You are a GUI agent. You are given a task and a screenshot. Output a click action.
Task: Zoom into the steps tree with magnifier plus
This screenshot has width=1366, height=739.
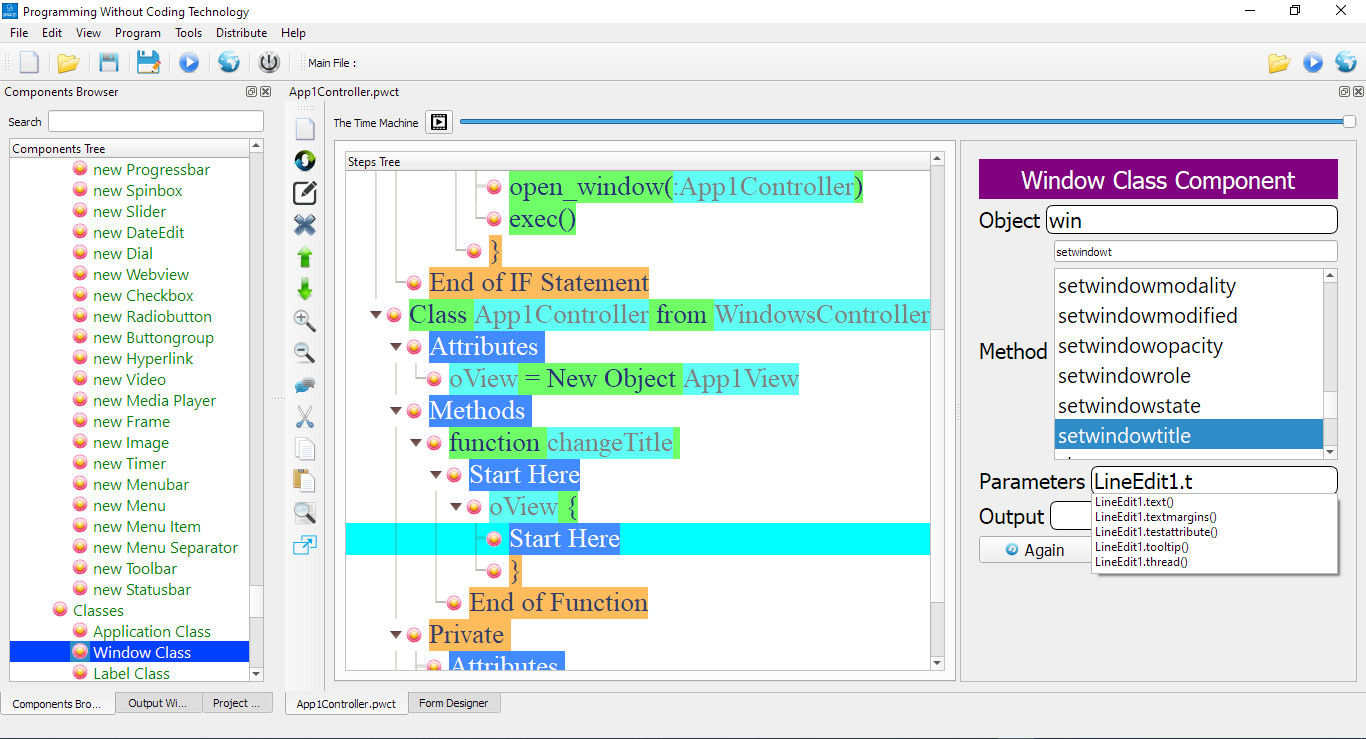pyautogui.click(x=304, y=321)
